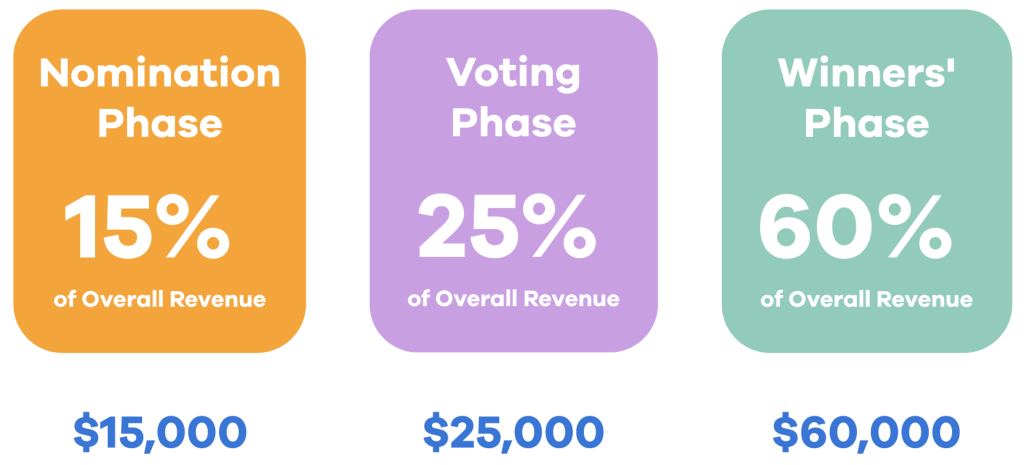This screenshot has width=1024, height=465.
Task: Click the word "Nomination" in the orange card
Action: coord(159,73)
